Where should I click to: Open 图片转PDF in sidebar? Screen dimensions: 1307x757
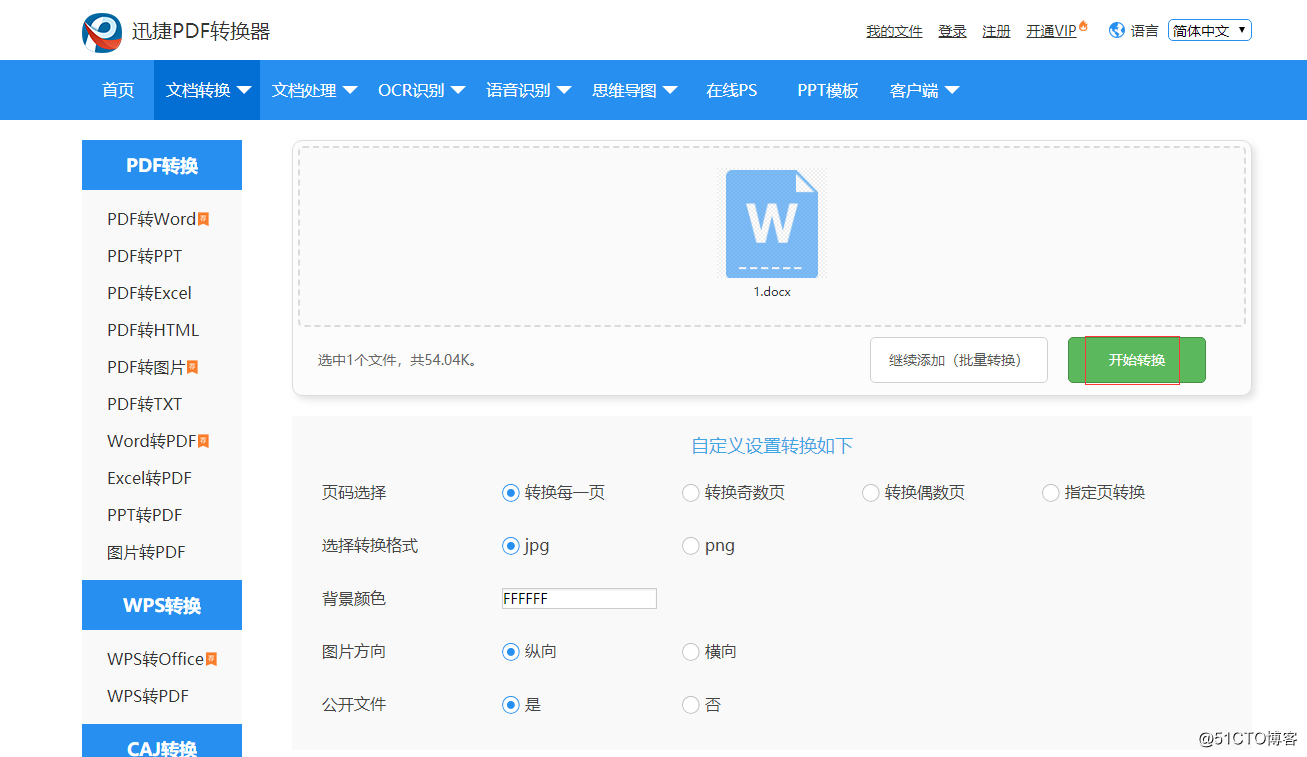146,552
